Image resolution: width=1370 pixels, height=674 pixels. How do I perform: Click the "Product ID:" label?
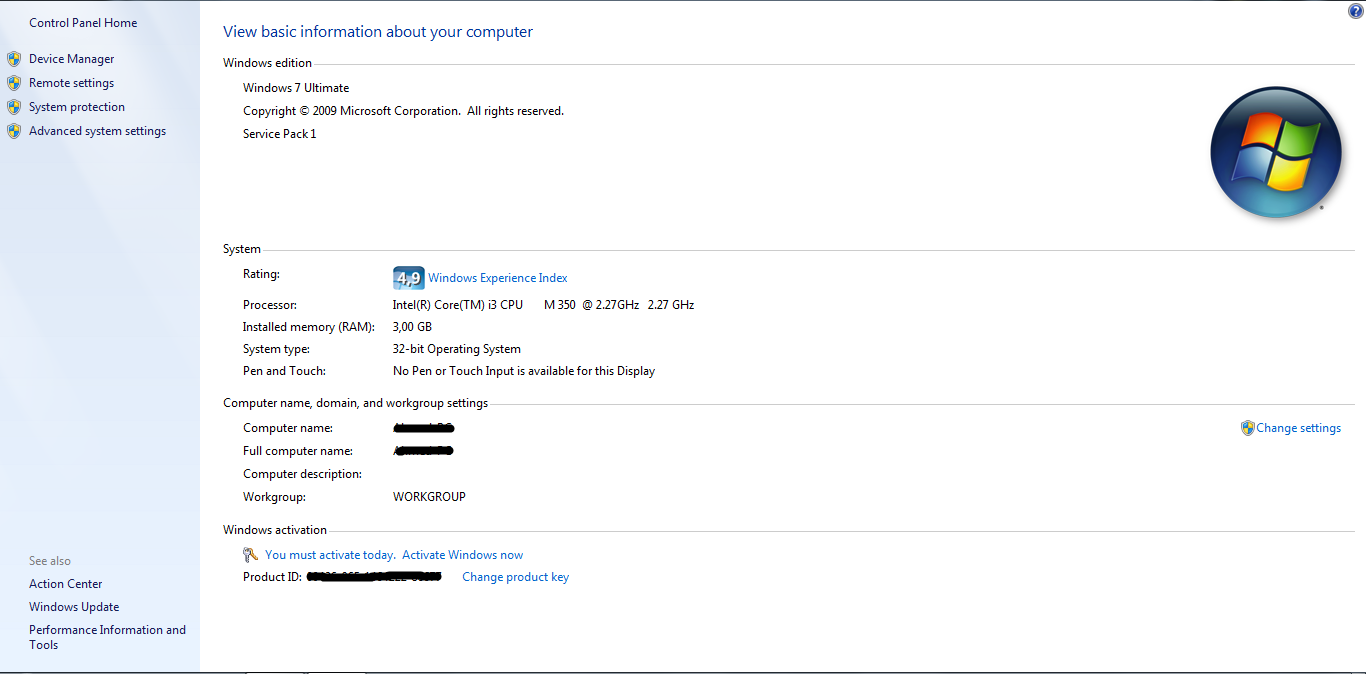pyautogui.click(x=272, y=577)
